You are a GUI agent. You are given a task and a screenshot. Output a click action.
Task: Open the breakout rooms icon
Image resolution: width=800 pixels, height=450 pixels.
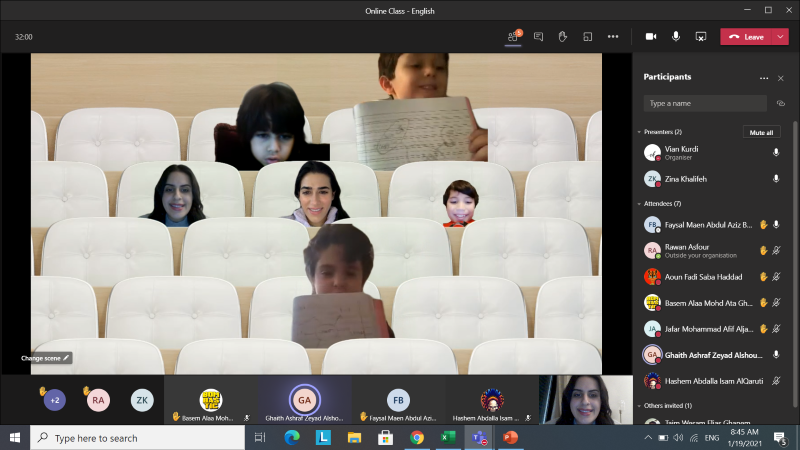(x=587, y=36)
